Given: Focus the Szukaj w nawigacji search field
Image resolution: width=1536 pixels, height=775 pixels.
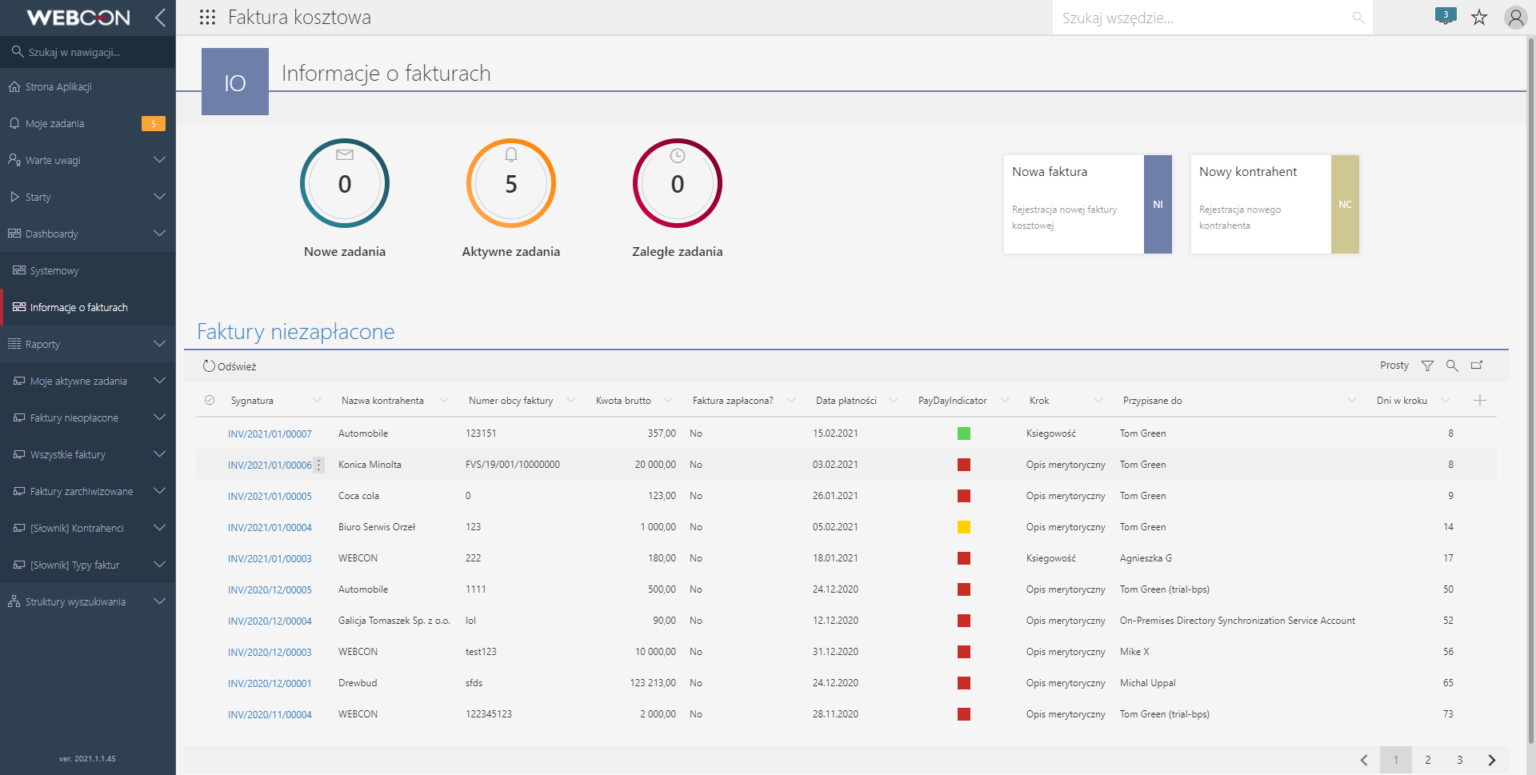Looking at the screenshot, I should [x=88, y=52].
